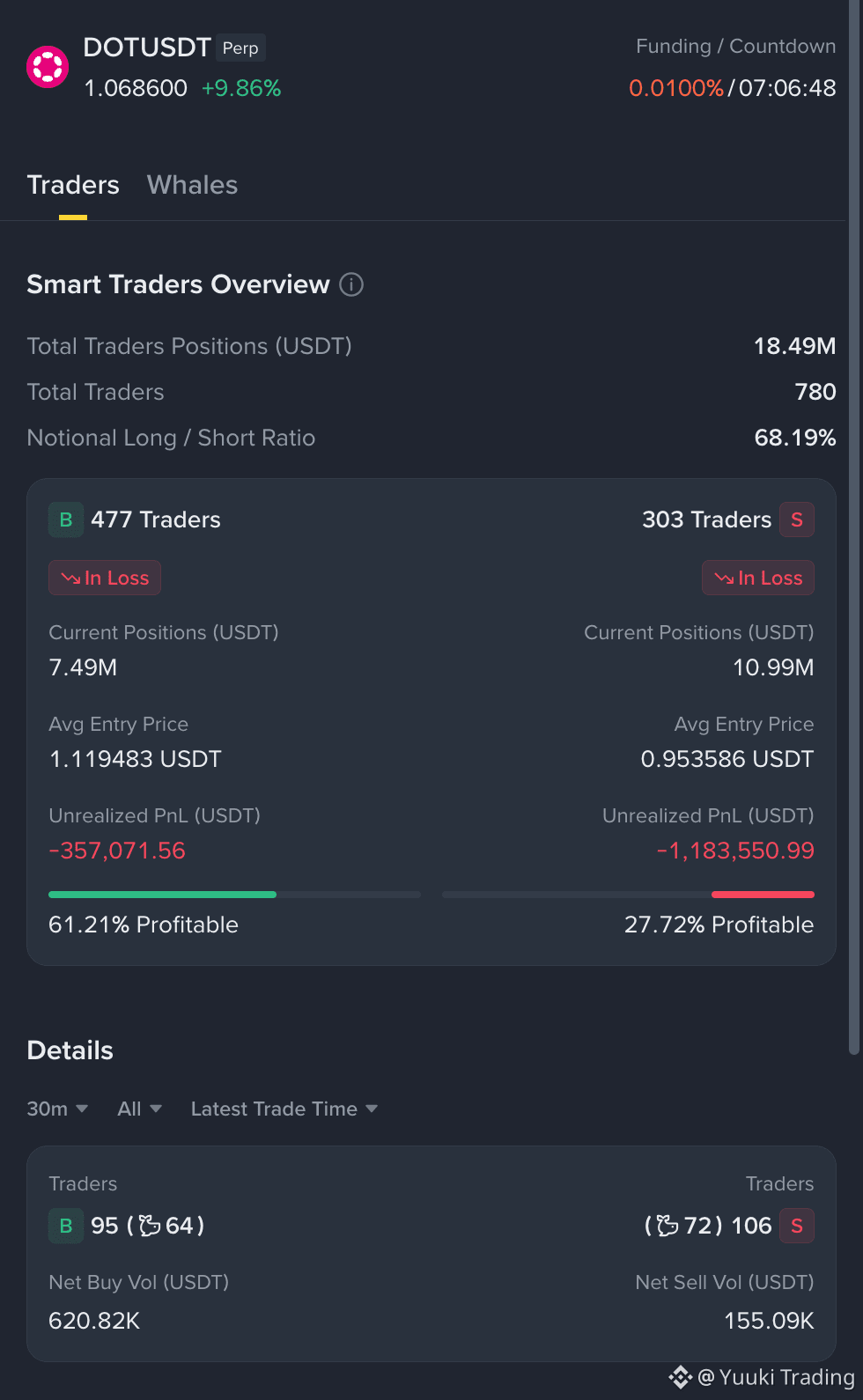Click the green B badge beside 477 Traders

pyautogui.click(x=66, y=519)
